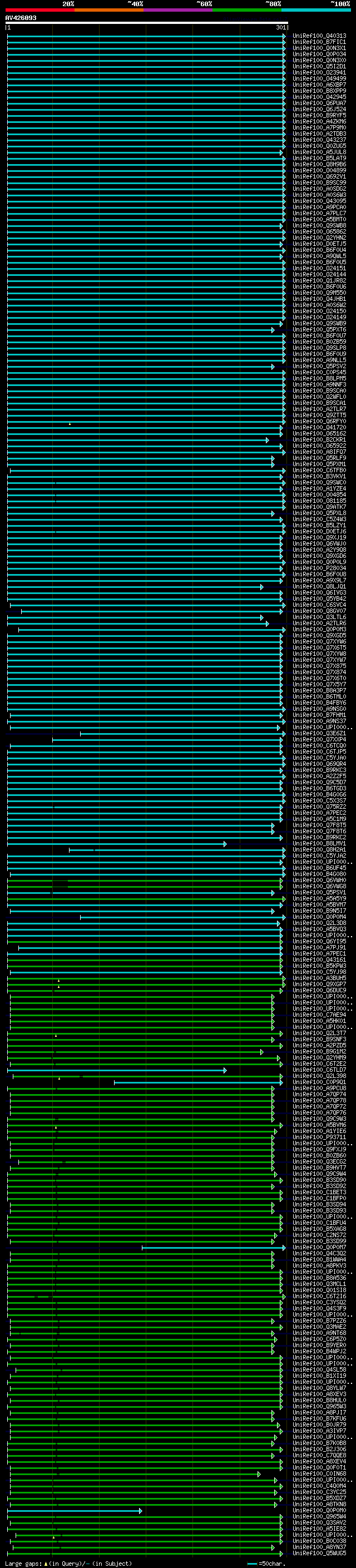Click hit label UniRef100_A5BVM7

319,904
